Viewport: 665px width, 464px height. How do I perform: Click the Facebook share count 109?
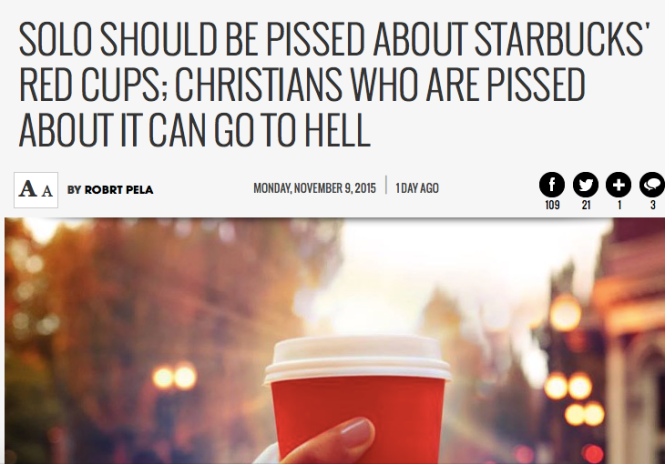pyautogui.click(x=552, y=205)
